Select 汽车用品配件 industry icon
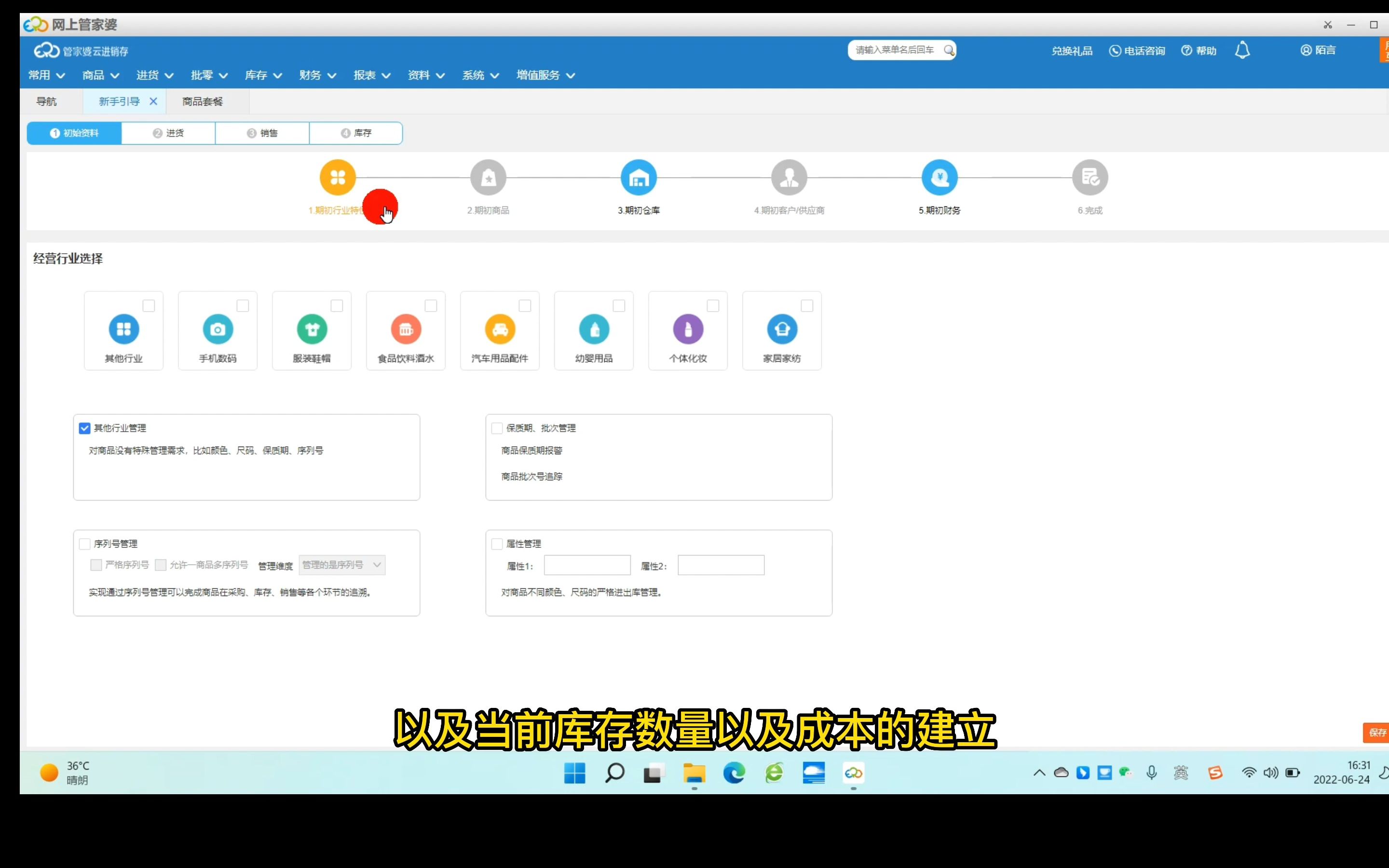Screen dimensions: 1389x868 (500, 329)
